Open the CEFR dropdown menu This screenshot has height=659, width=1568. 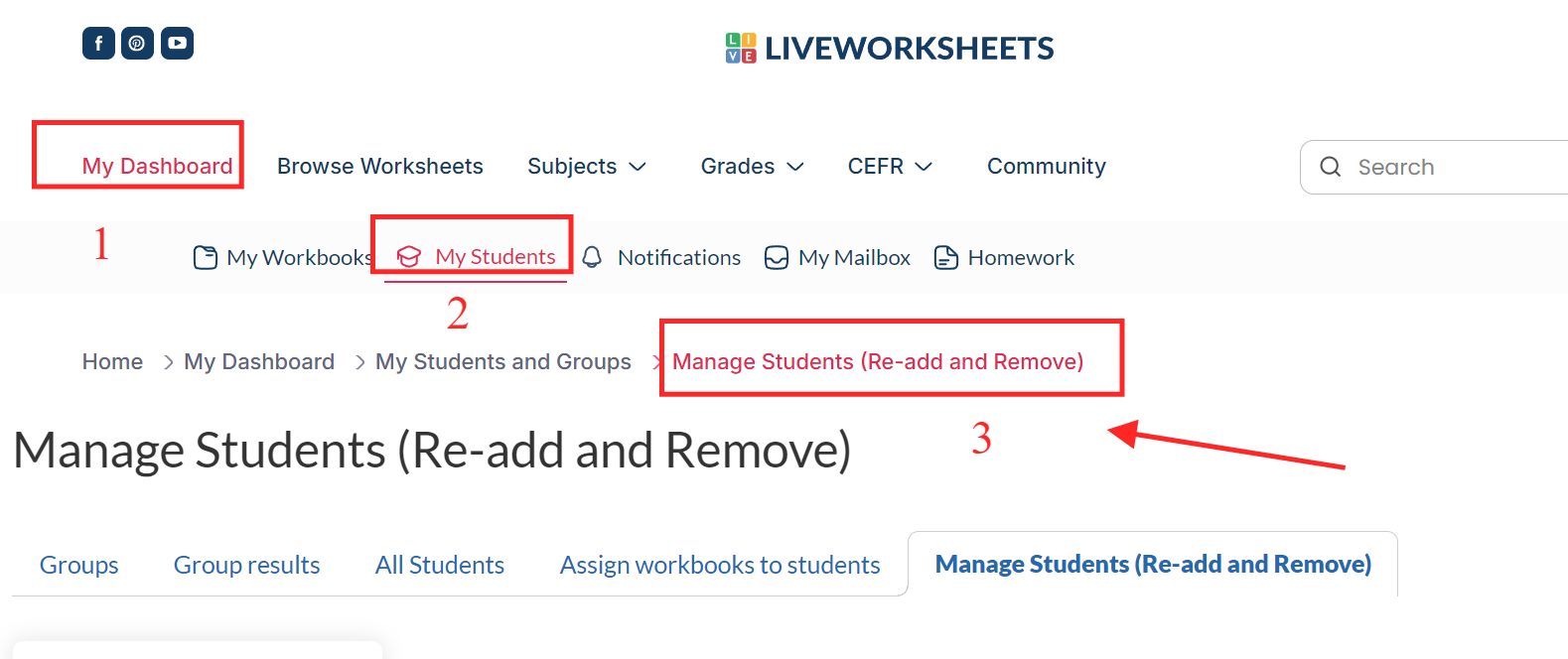click(889, 167)
